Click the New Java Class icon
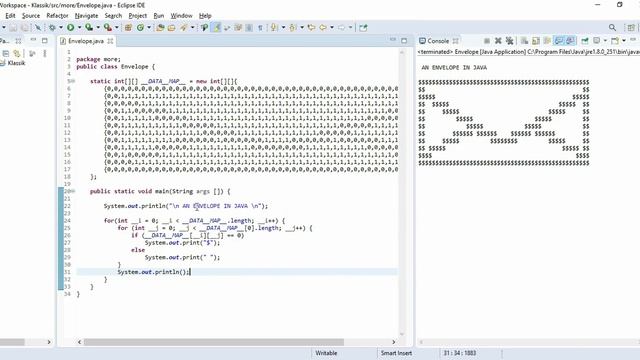640x360 pixels. click(140, 28)
